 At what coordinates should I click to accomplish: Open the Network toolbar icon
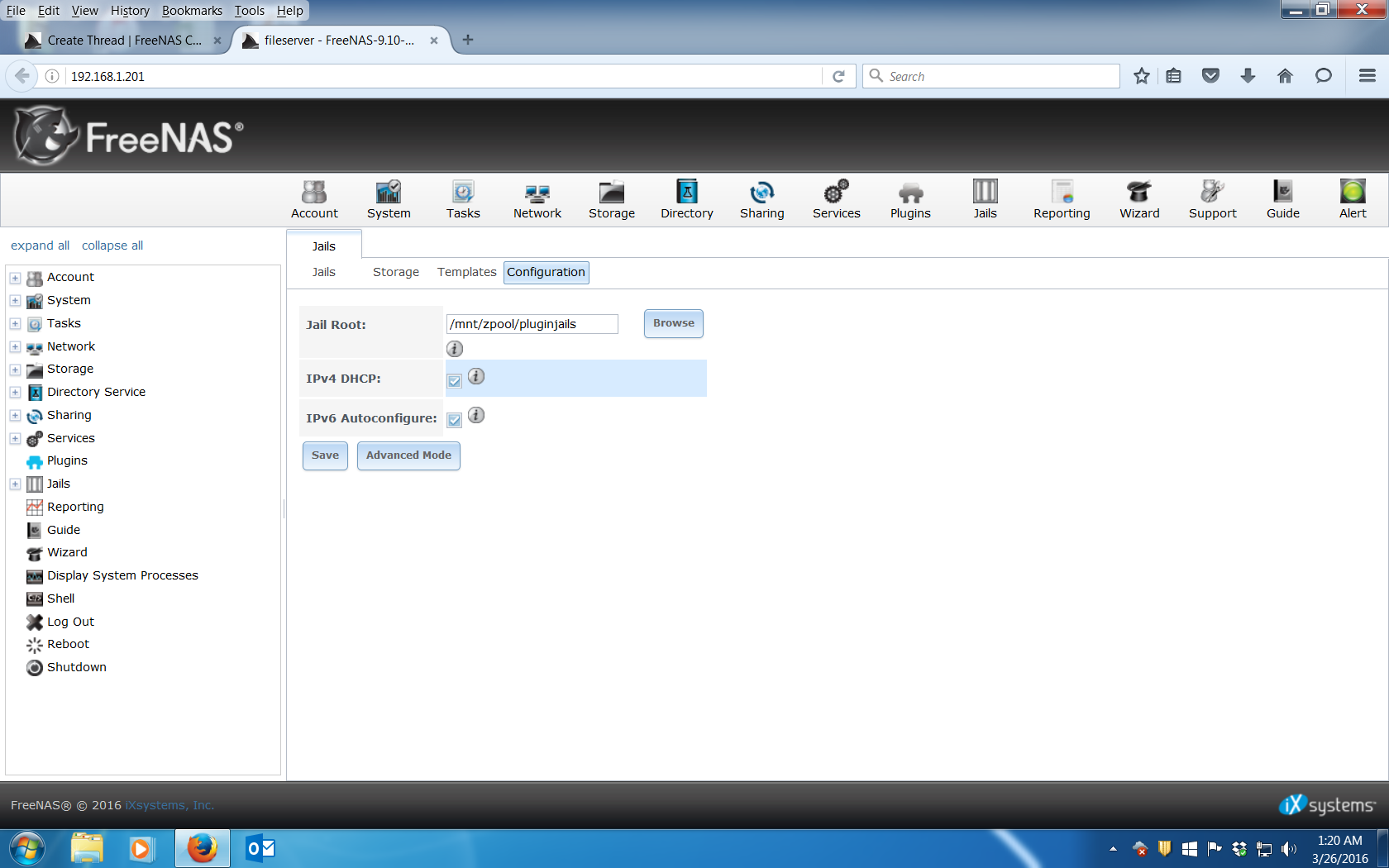click(537, 200)
